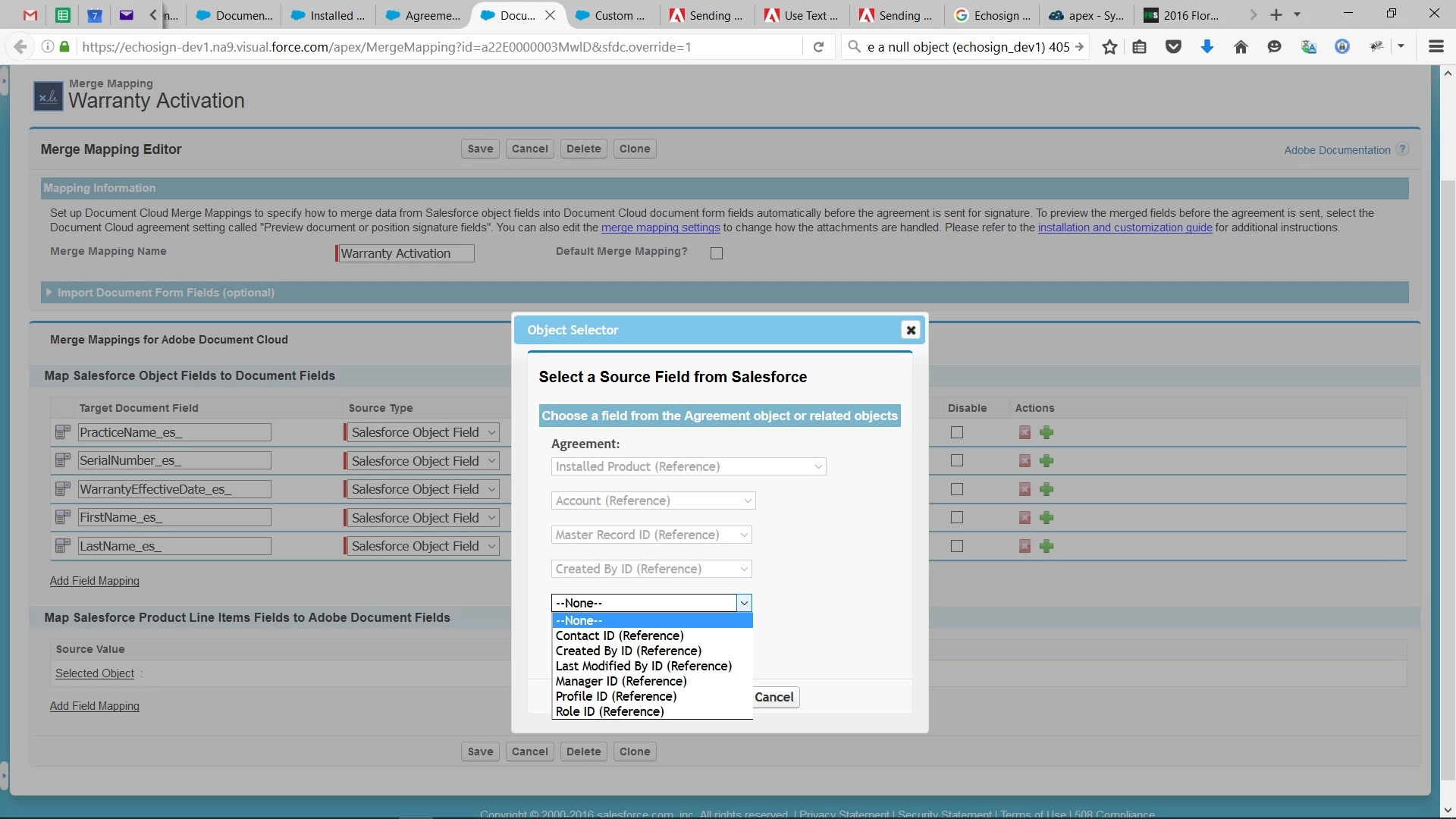Toggle the Default Merge Mapping checkbox

[x=717, y=253]
